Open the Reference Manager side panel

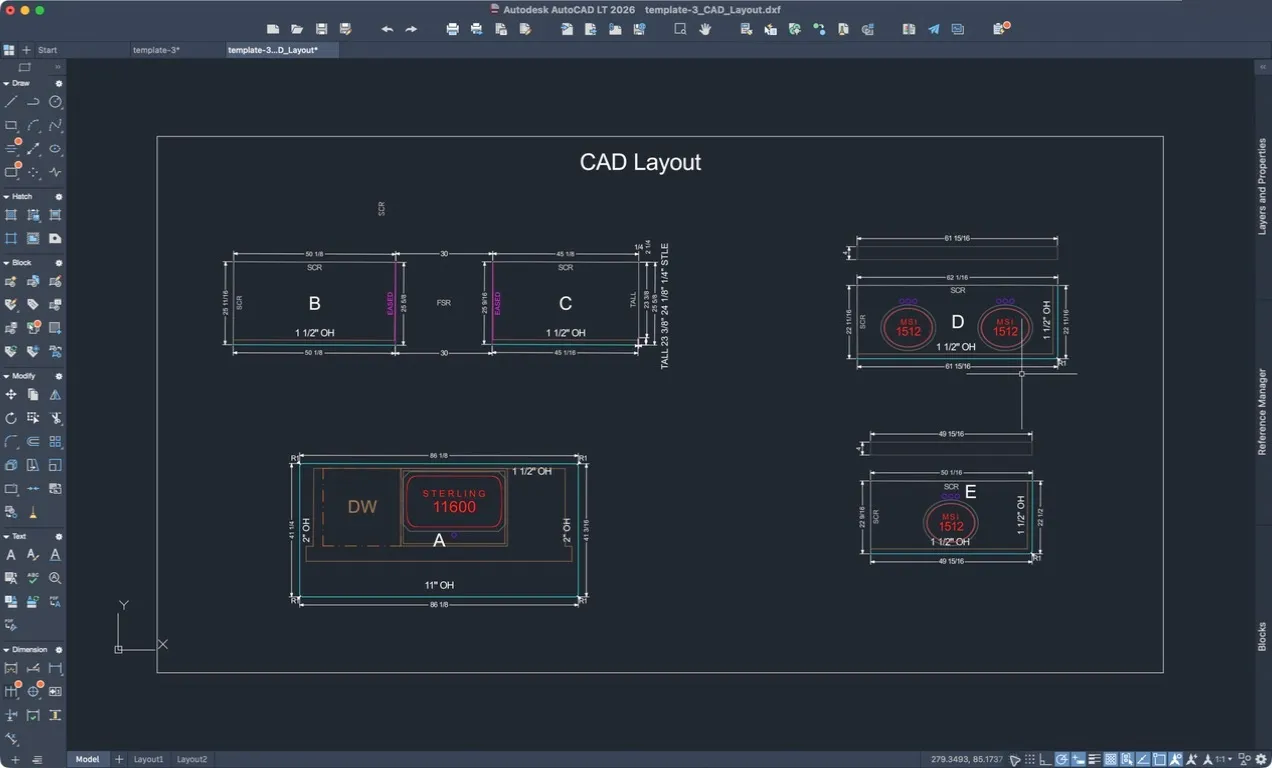(x=1262, y=412)
